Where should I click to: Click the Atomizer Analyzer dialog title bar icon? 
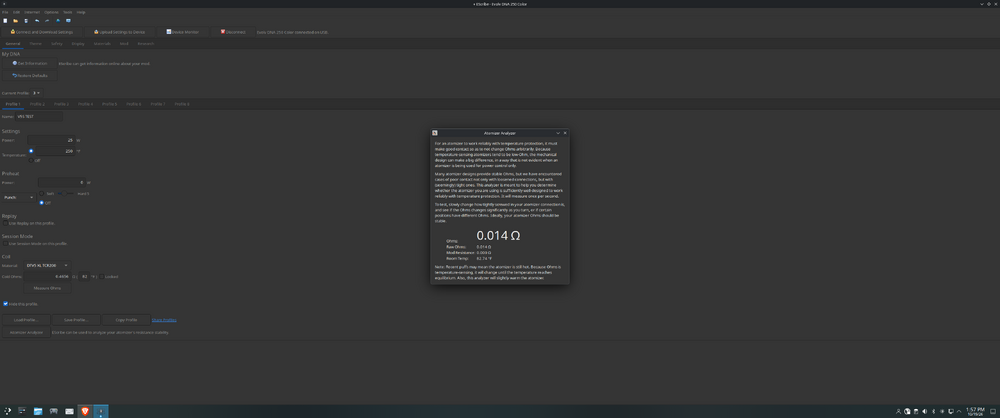(x=435, y=133)
